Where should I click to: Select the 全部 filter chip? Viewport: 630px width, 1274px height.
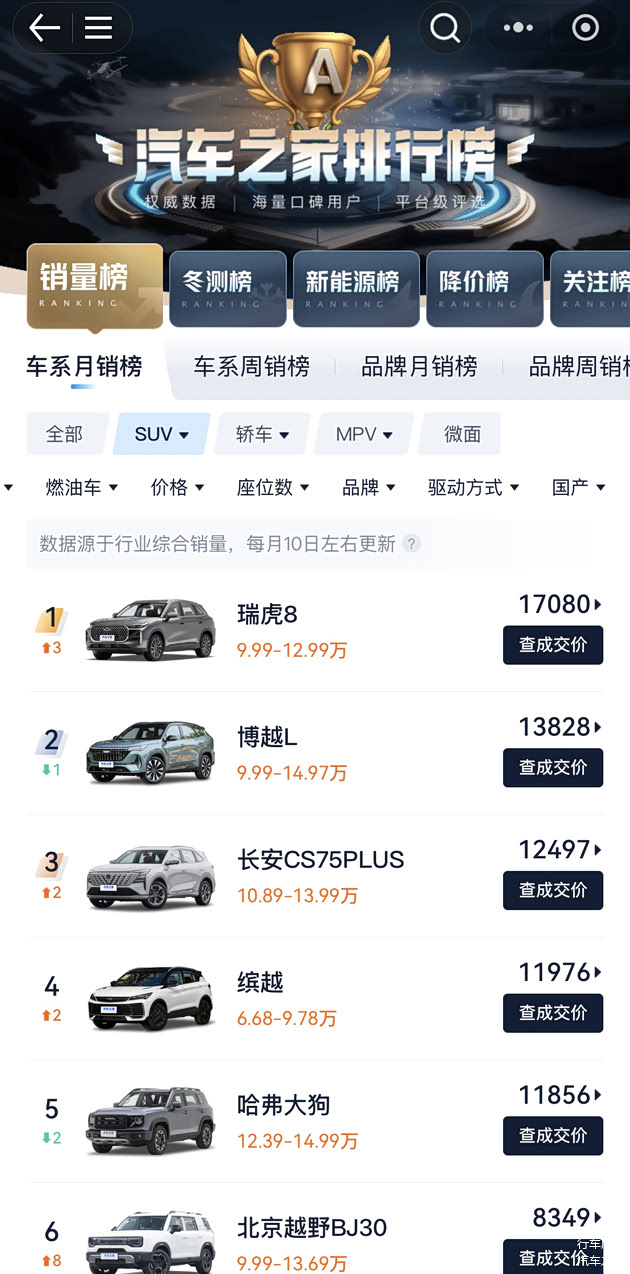click(x=64, y=434)
